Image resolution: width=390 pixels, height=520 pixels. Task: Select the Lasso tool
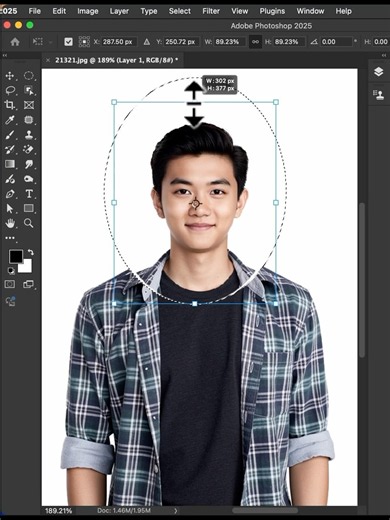click(x=10, y=90)
